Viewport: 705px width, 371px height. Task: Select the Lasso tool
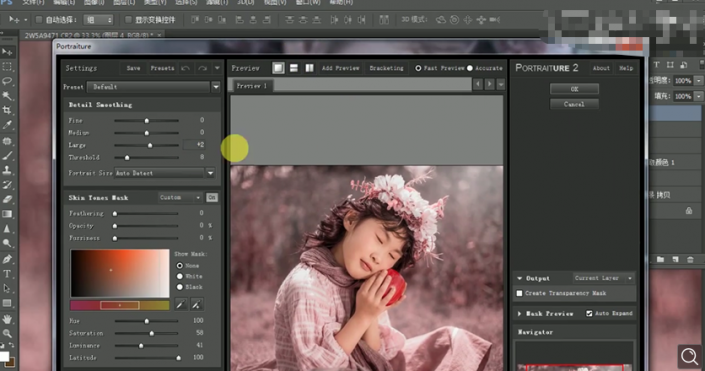[x=7, y=81]
